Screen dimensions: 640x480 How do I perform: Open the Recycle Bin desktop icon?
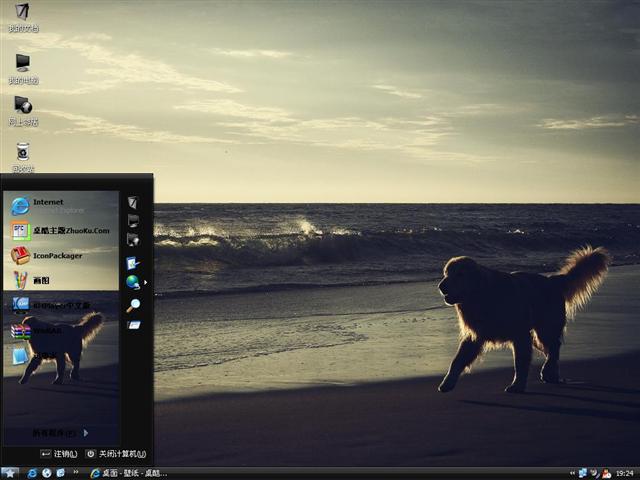(22, 154)
